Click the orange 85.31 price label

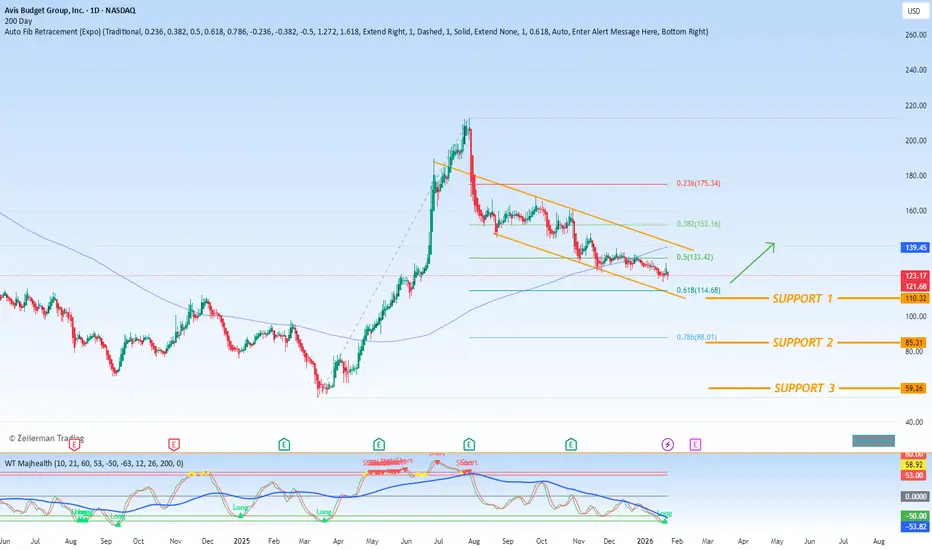[x=914, y=343]
